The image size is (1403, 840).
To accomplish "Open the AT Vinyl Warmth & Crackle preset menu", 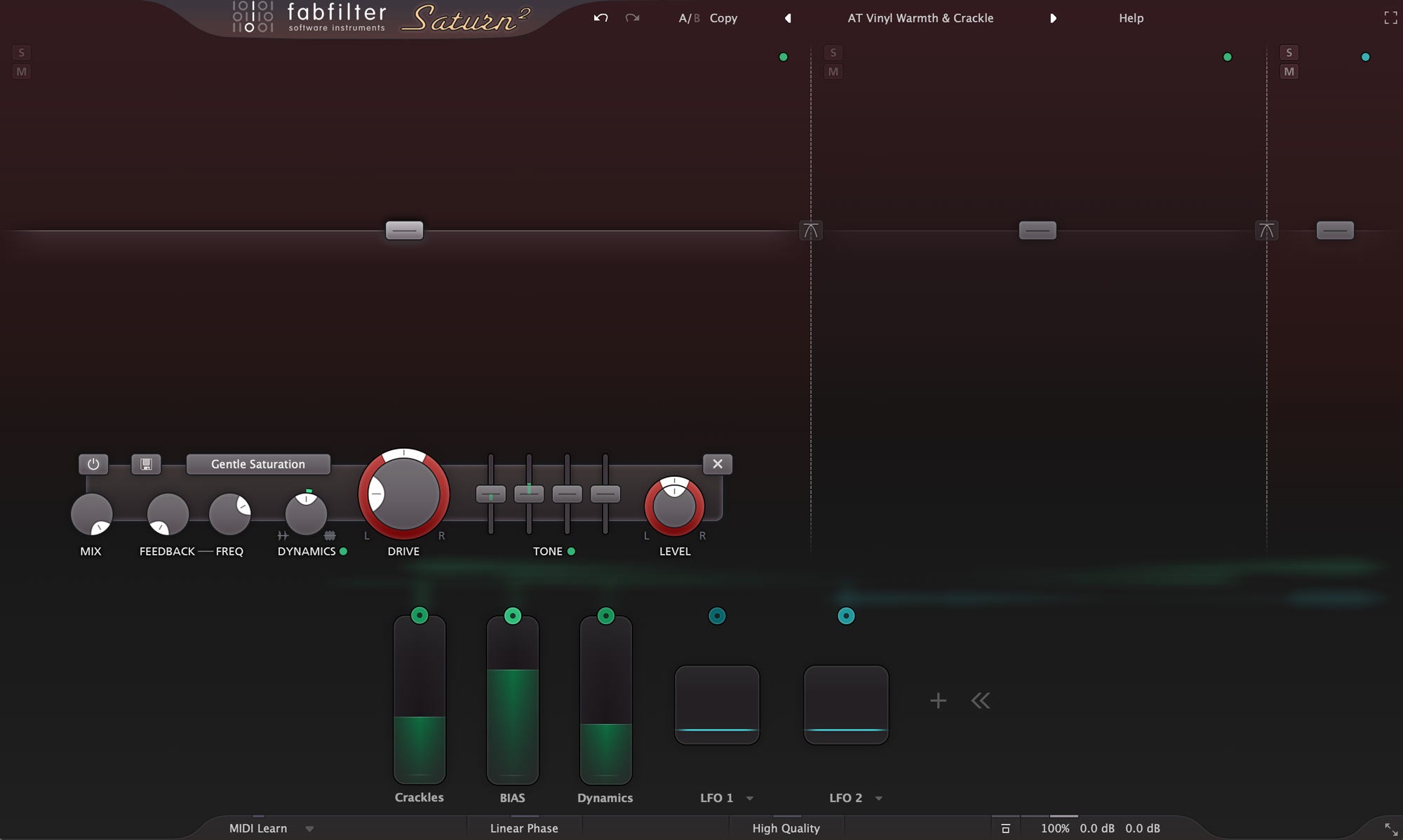I will [x=920, y=18].
